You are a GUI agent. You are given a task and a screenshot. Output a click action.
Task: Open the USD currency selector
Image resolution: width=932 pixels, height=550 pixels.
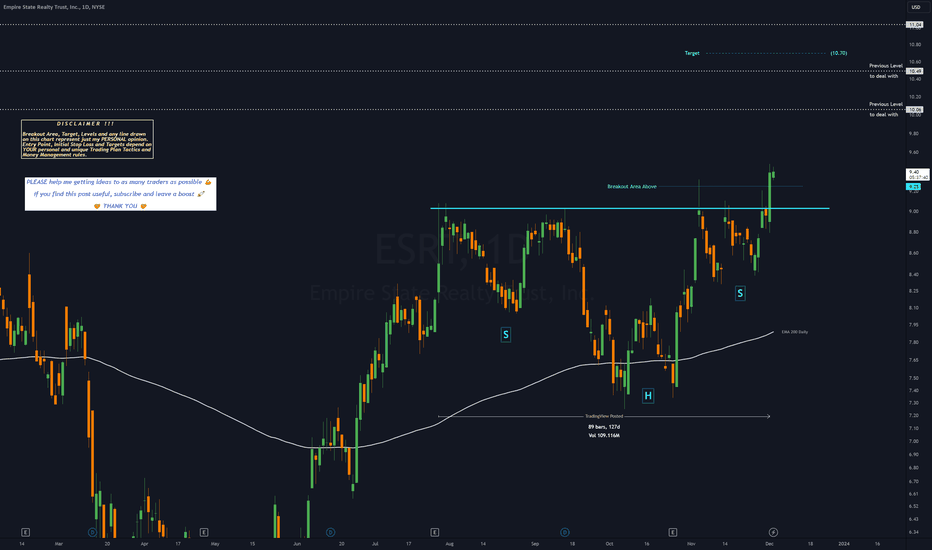point(915,7)
